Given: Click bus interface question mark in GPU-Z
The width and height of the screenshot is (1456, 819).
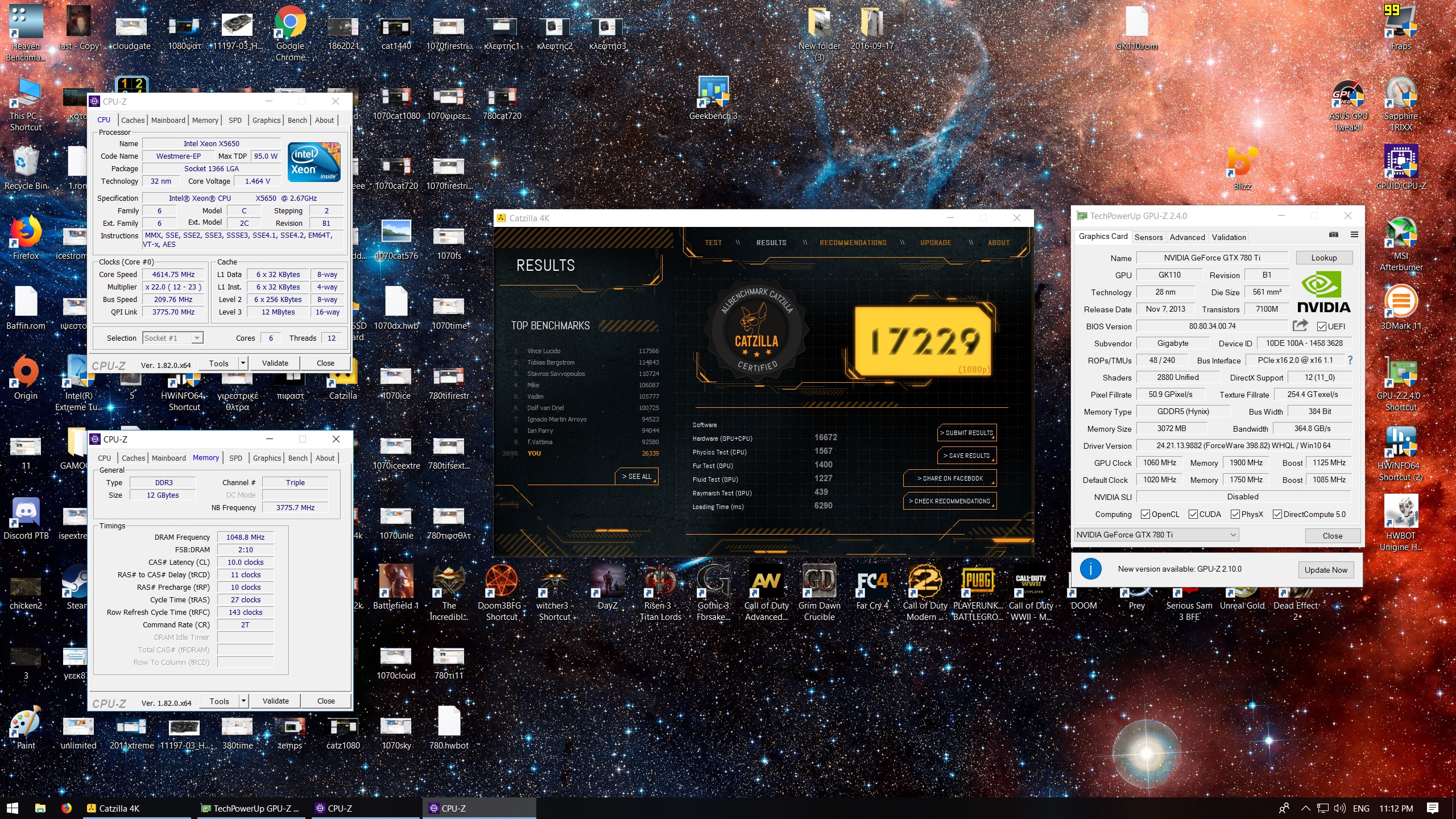Looking at the screenshot, I should [1350, 360].
